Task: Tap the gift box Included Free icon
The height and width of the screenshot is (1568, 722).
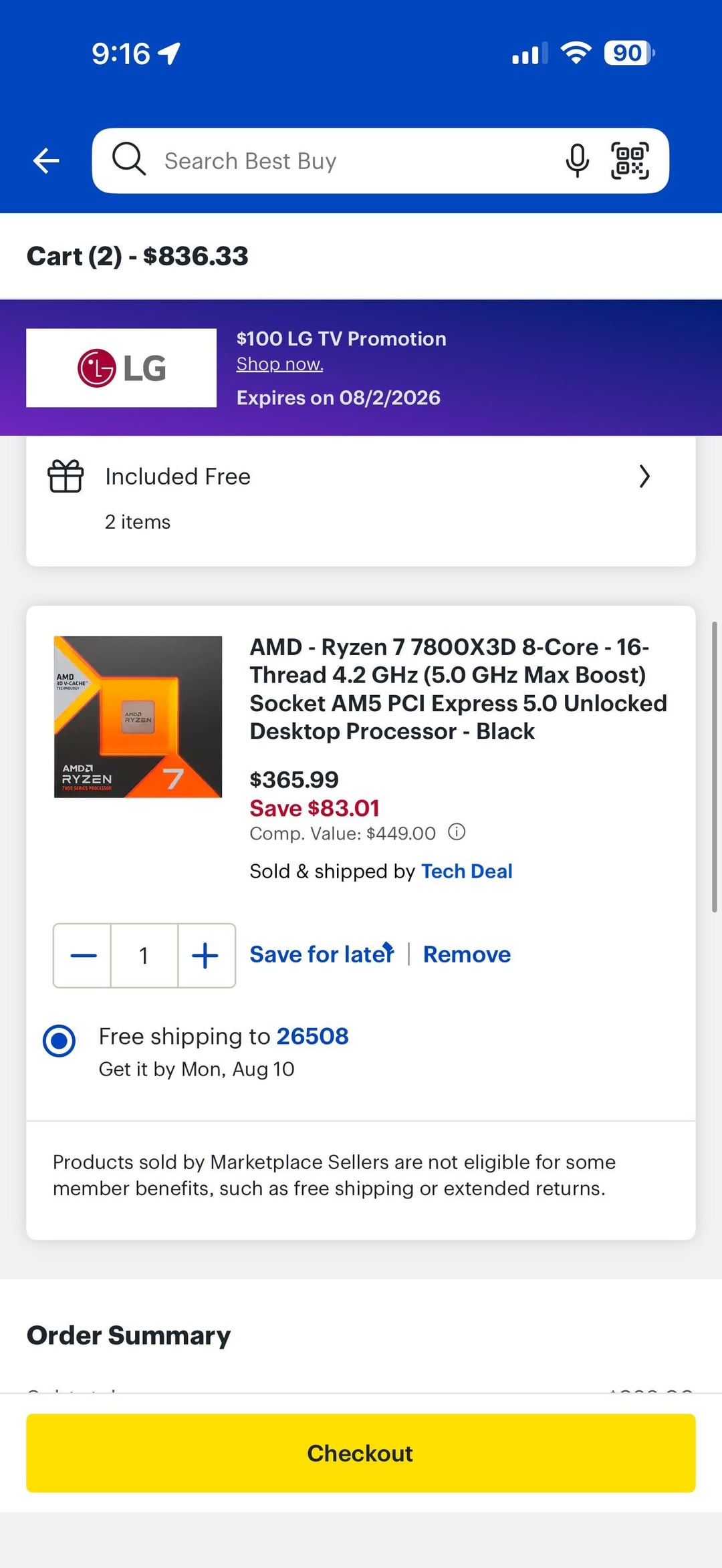Action: coord(66,477)
